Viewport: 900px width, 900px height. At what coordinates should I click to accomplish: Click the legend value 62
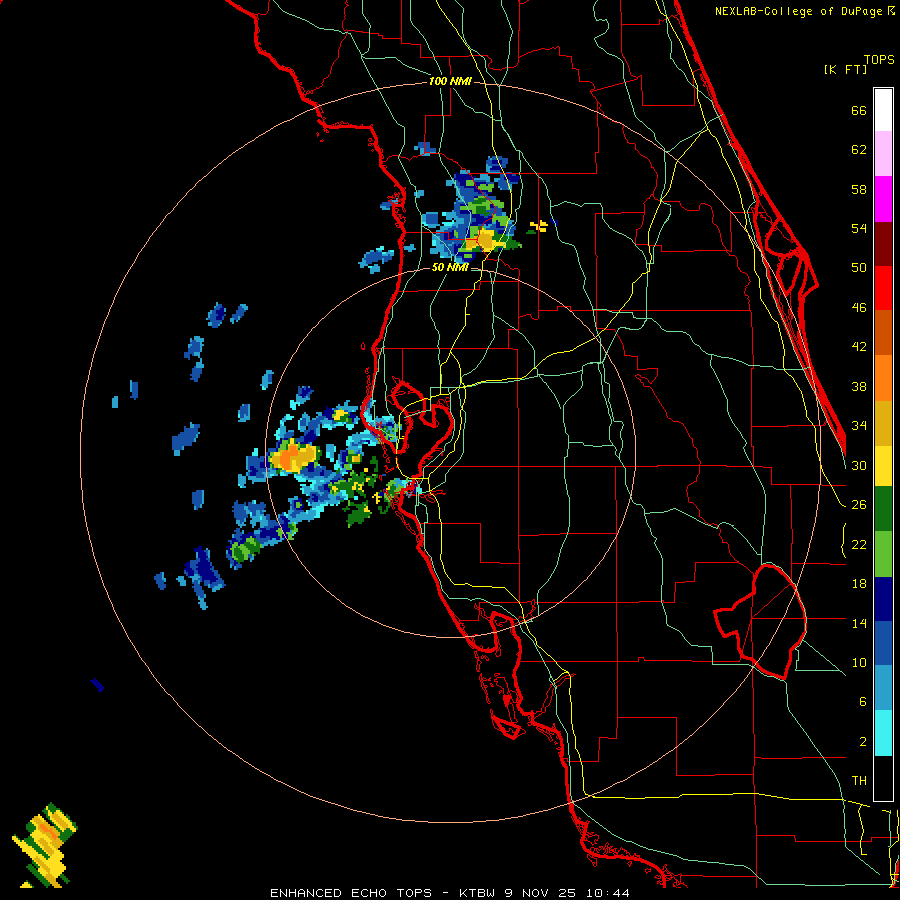pyautogui.click(x=859, y=150)
